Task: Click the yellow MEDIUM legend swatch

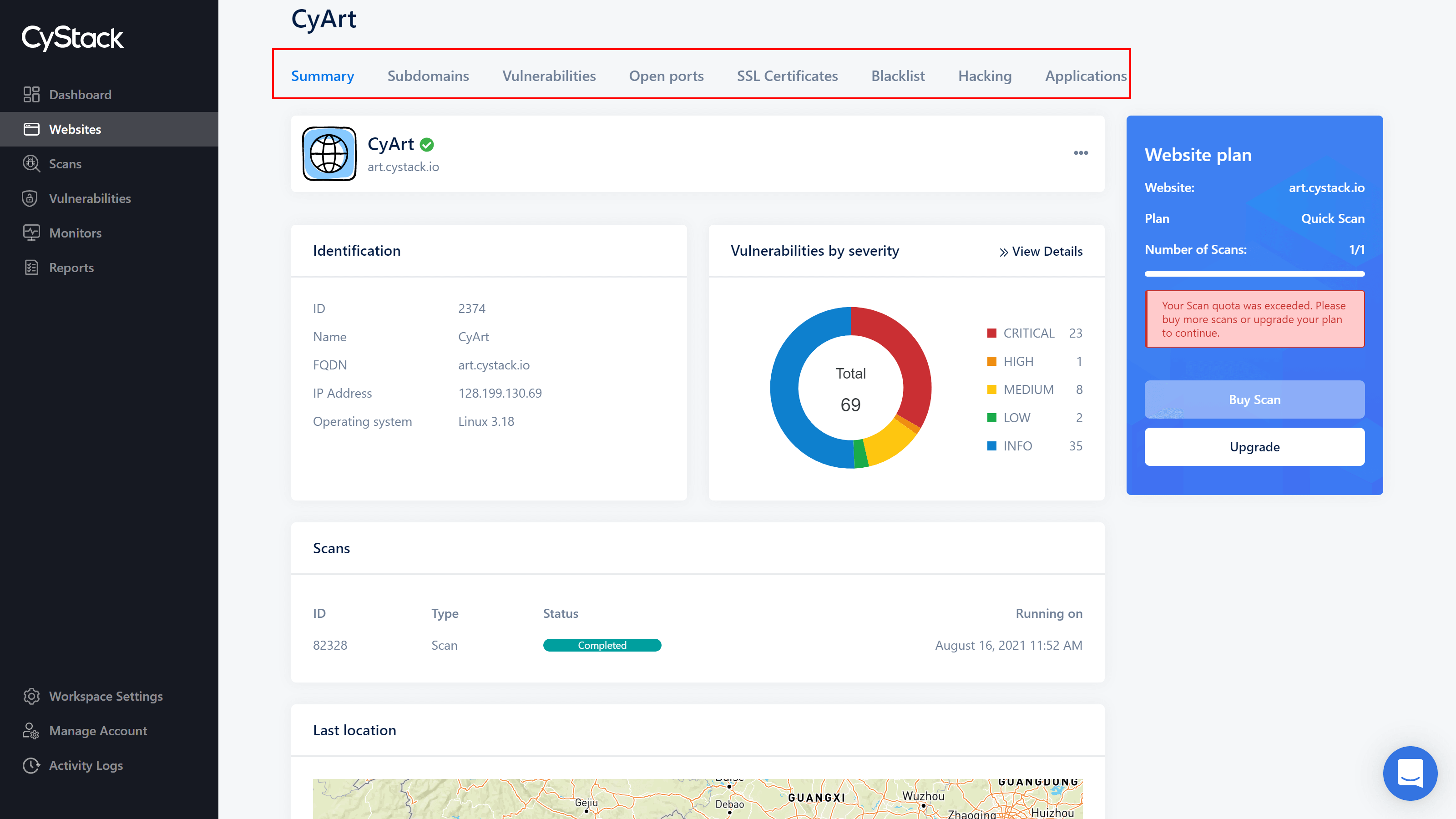Action: (x=991, y=389)
